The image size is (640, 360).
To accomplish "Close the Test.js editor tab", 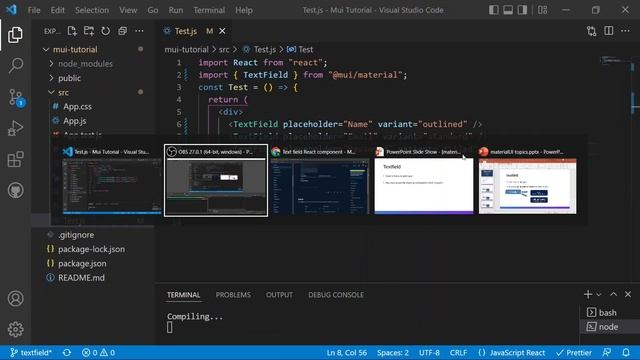I will [x=222, y=31].
